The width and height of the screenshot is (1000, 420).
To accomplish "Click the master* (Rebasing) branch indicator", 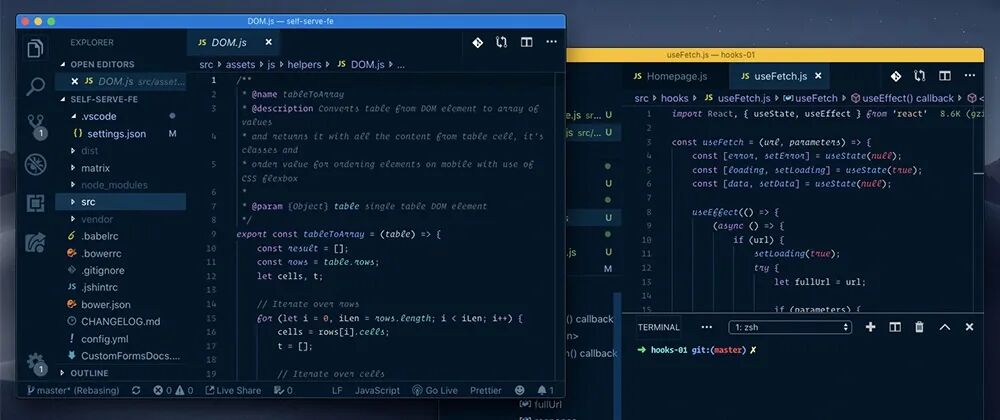I will [x=73, y=390].
